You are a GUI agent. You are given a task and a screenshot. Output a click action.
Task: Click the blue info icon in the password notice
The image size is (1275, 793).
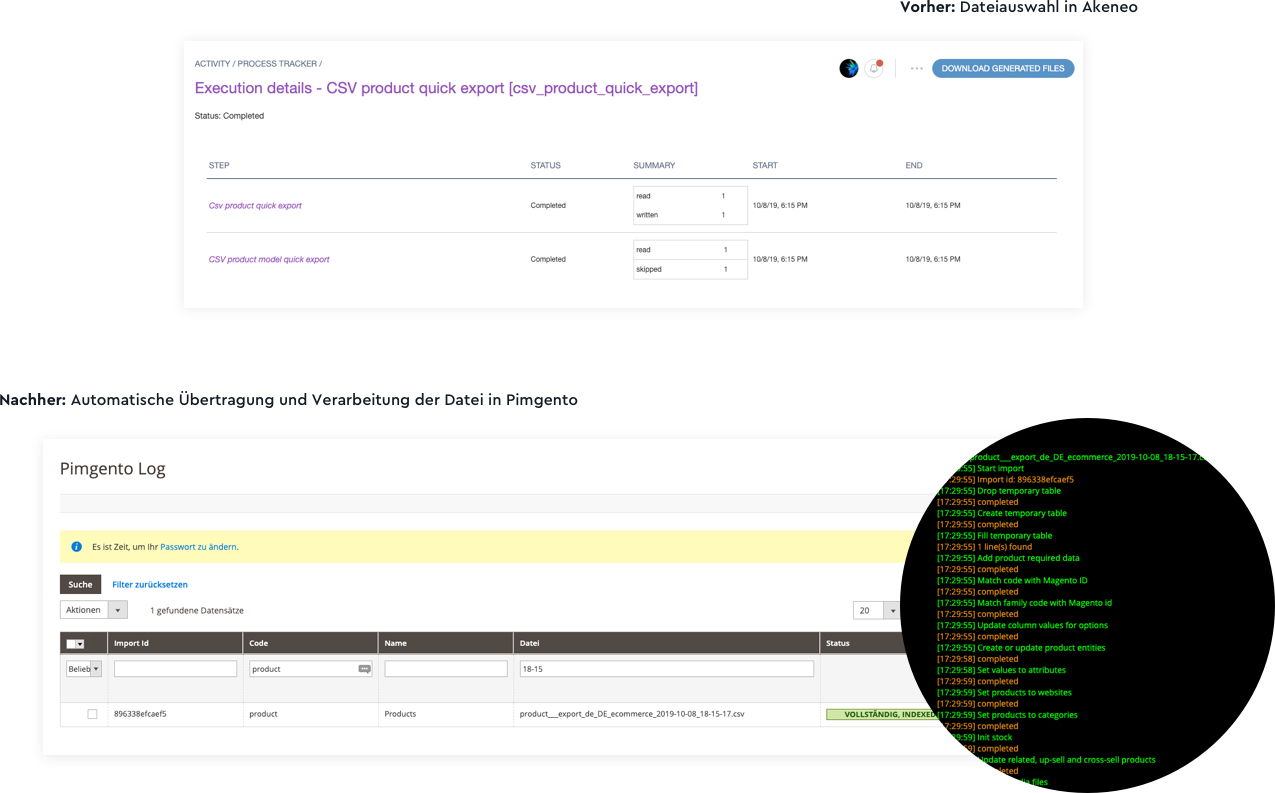[77, 547]
